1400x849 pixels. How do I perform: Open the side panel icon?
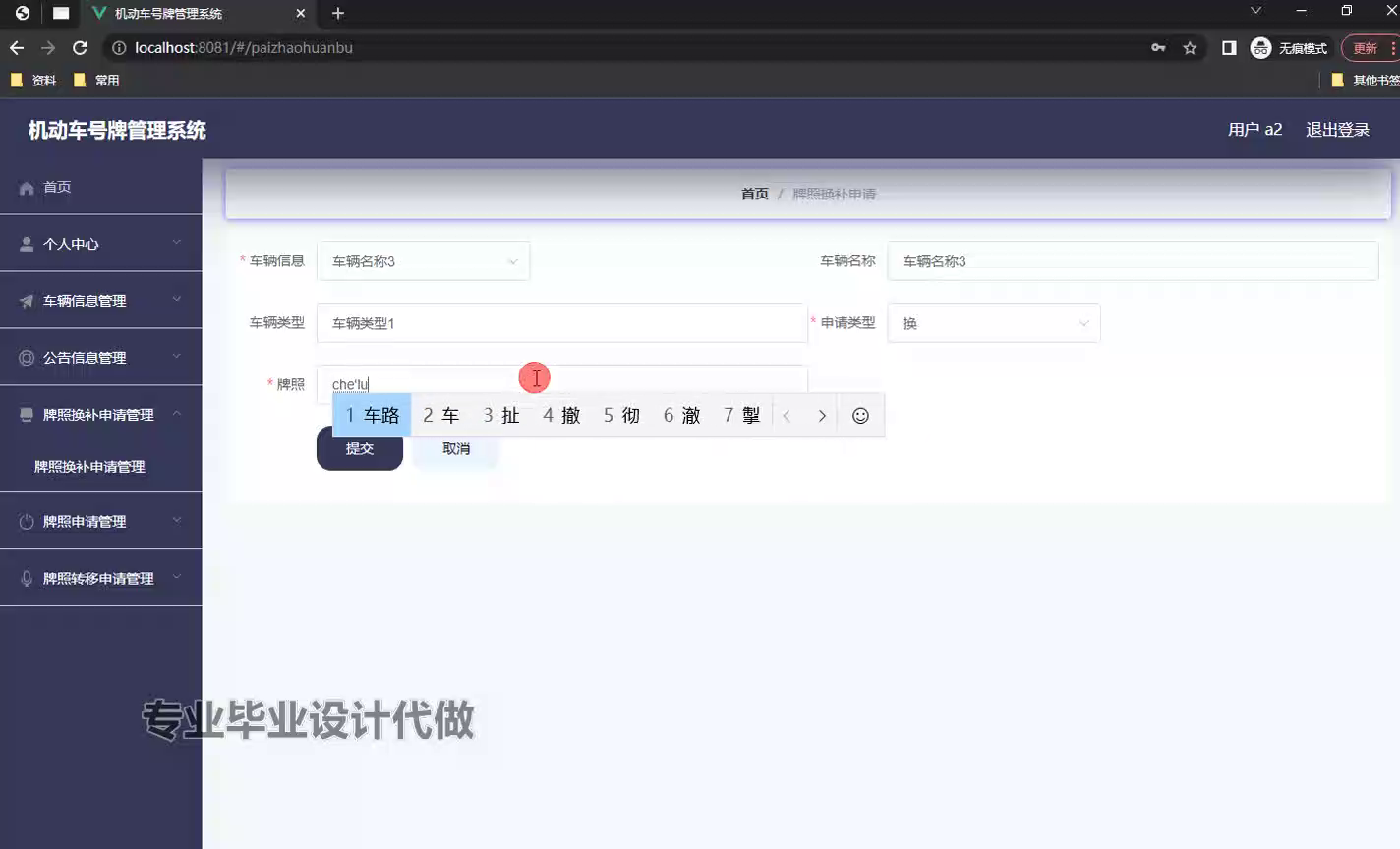click(1229, 47)
